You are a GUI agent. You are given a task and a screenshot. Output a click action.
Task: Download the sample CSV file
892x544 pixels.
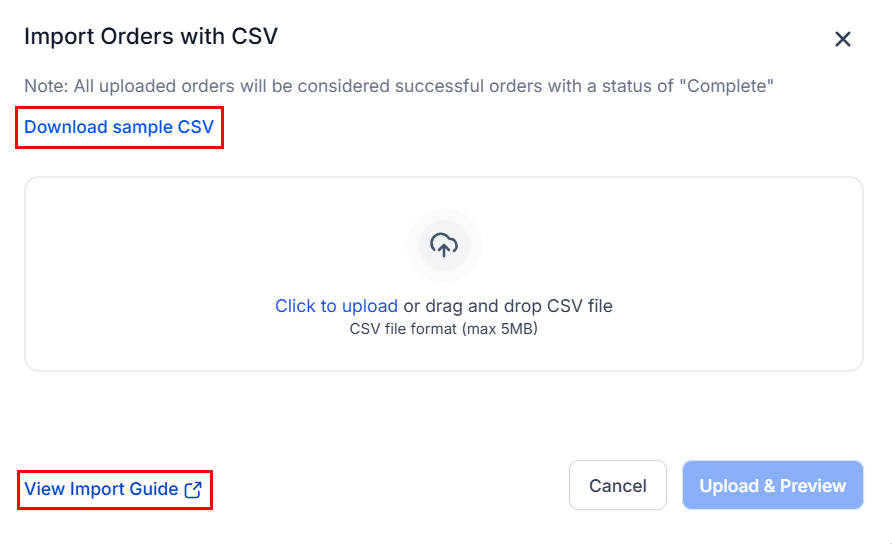(119, 127)
